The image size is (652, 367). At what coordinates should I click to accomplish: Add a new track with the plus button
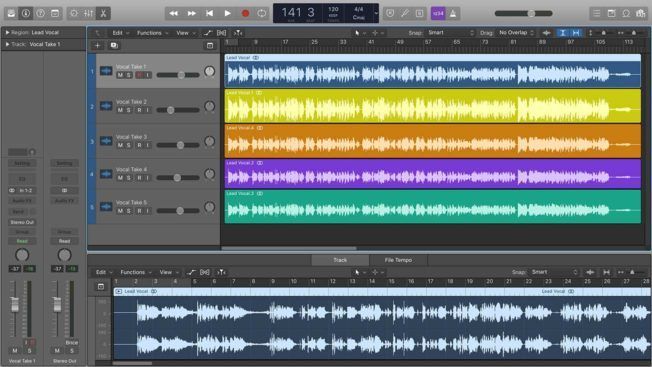click(98, 45)
